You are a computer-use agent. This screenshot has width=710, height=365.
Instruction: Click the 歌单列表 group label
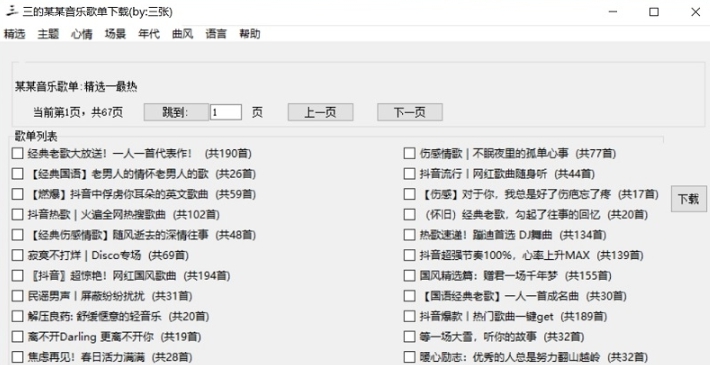[36, 135]
